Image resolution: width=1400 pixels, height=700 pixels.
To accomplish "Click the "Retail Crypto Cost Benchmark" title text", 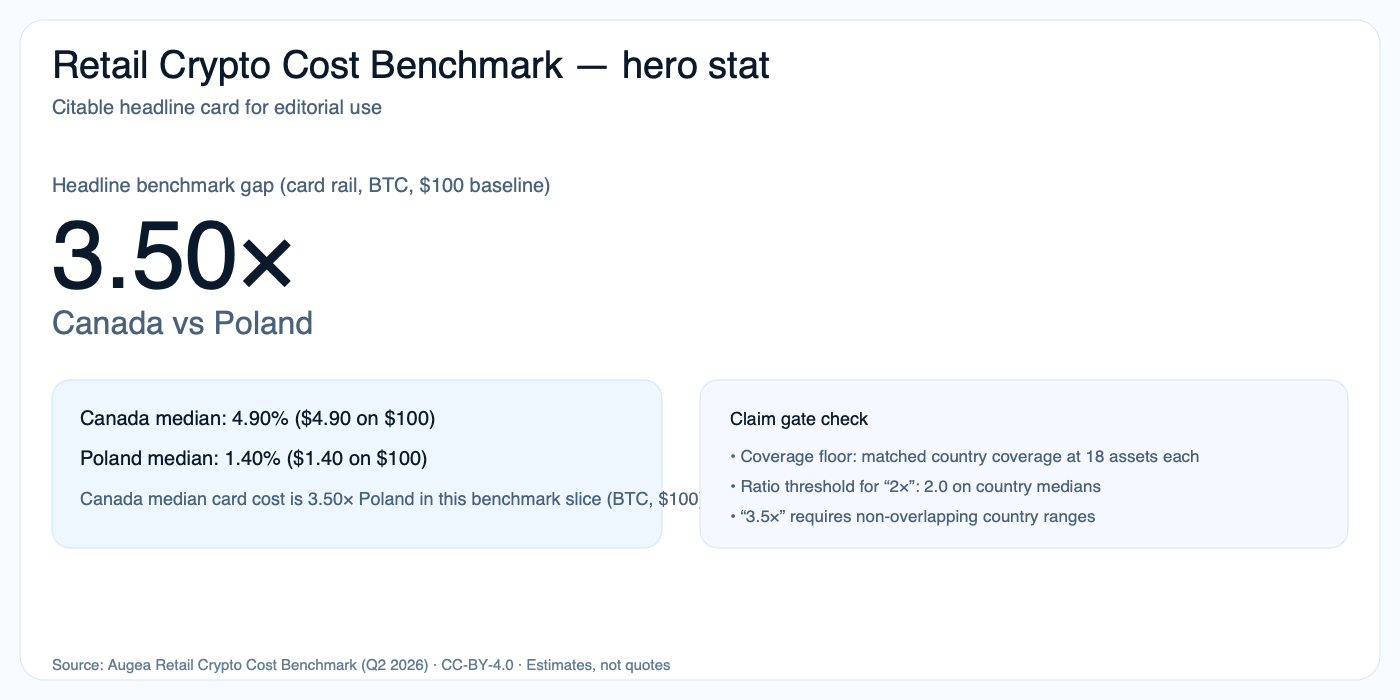I will (307, 66).
